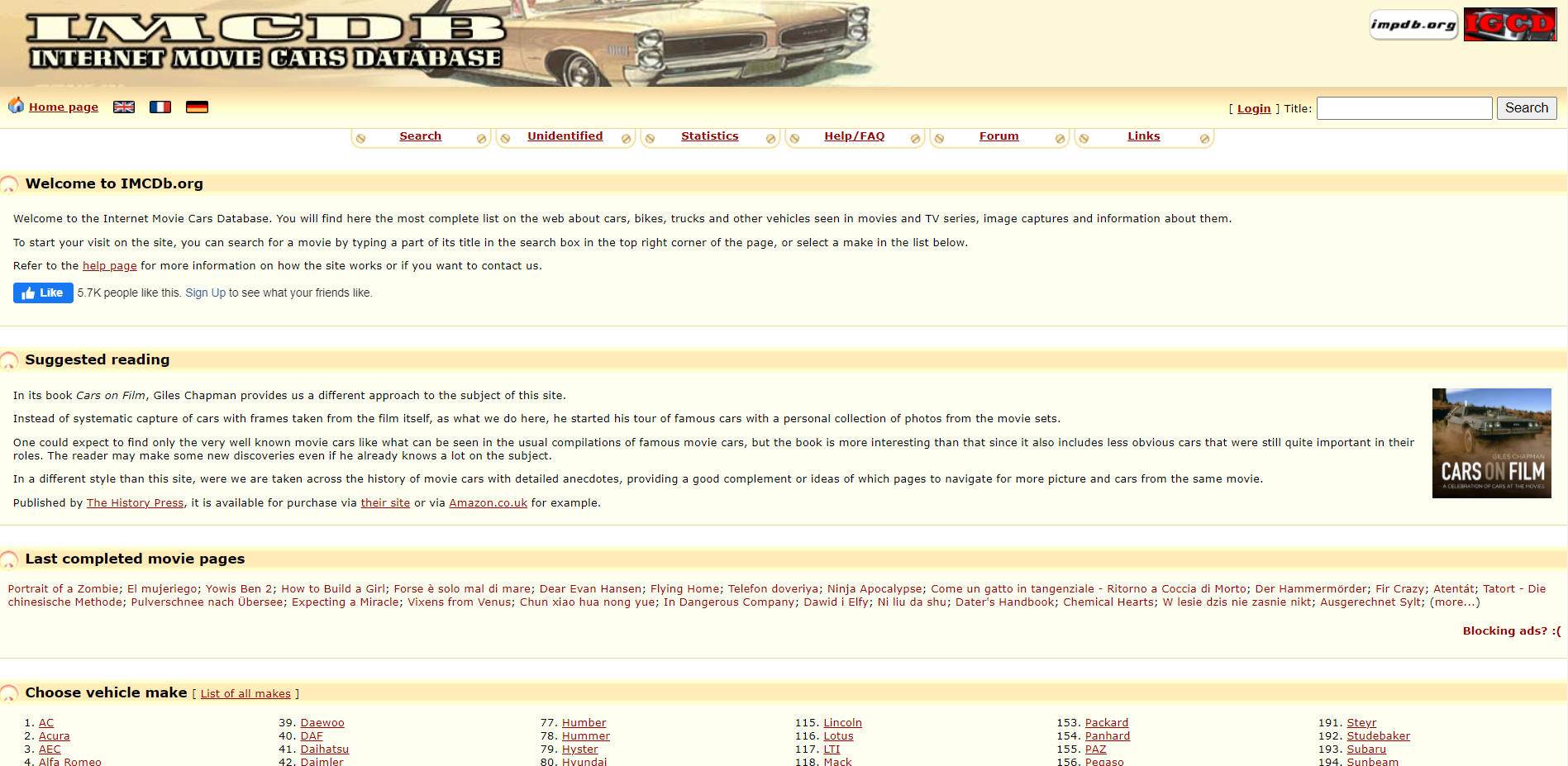Select the Studebaker vehicle make
1568x766 pixels.
(1379, 736)
